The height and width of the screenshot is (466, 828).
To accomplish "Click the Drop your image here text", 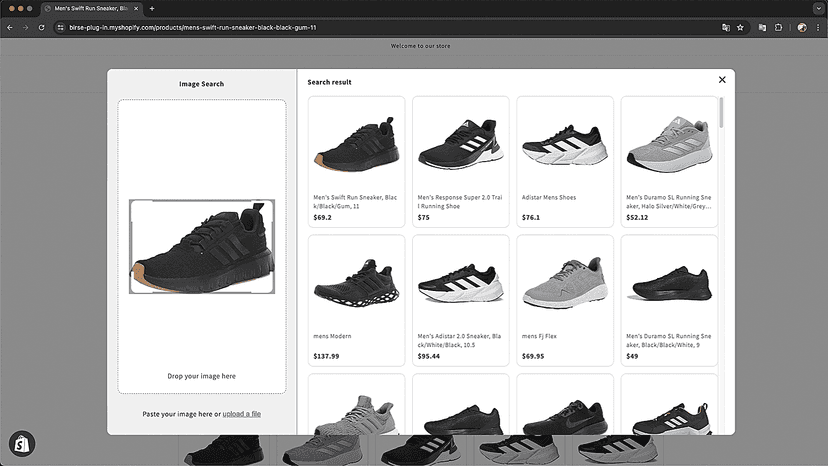I will point(202,376).
